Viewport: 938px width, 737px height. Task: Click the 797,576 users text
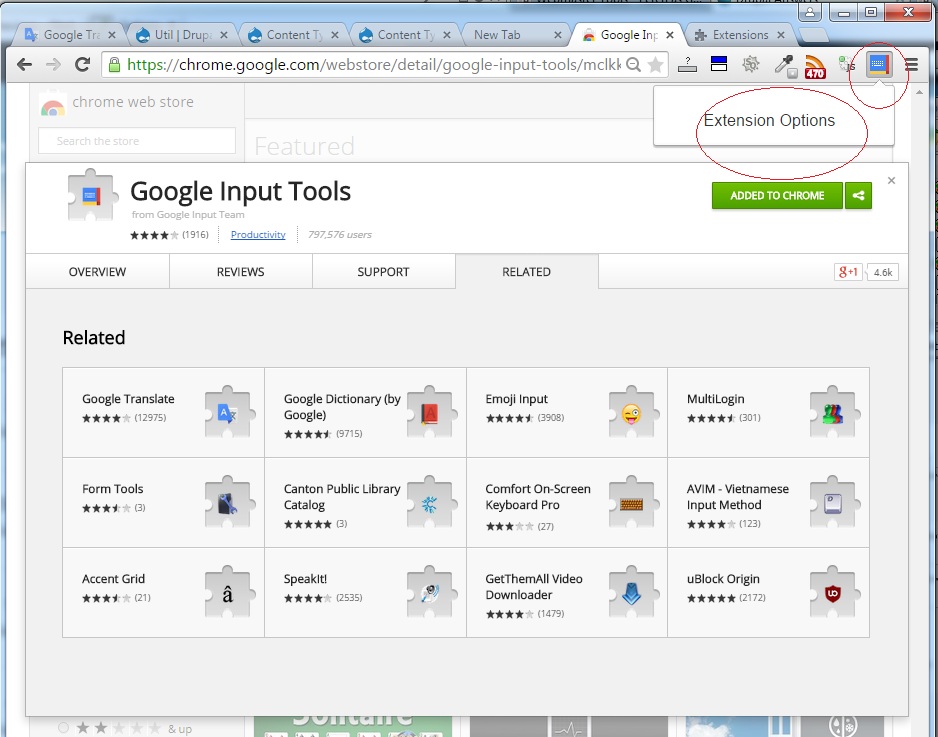tap(340, 234)
